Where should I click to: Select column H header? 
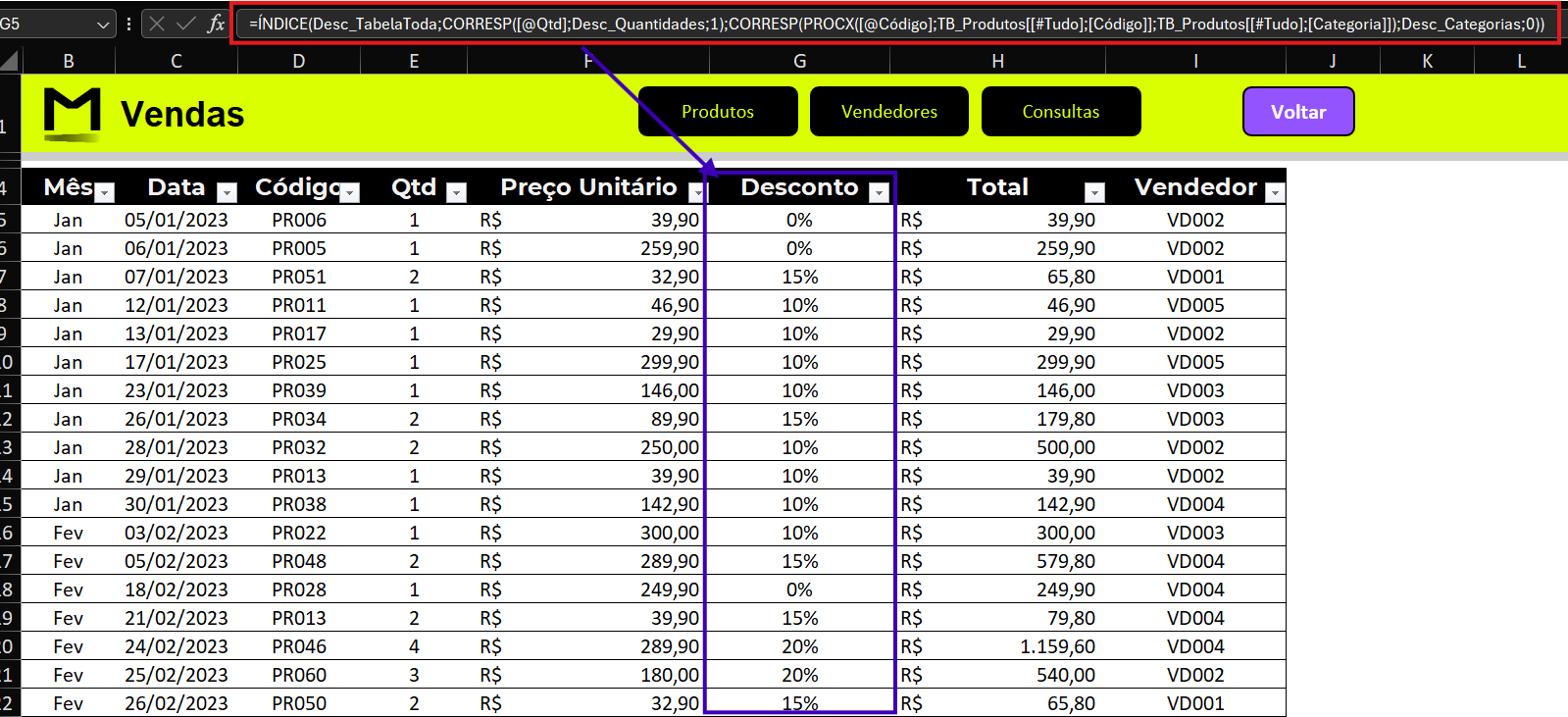(997, 61)
